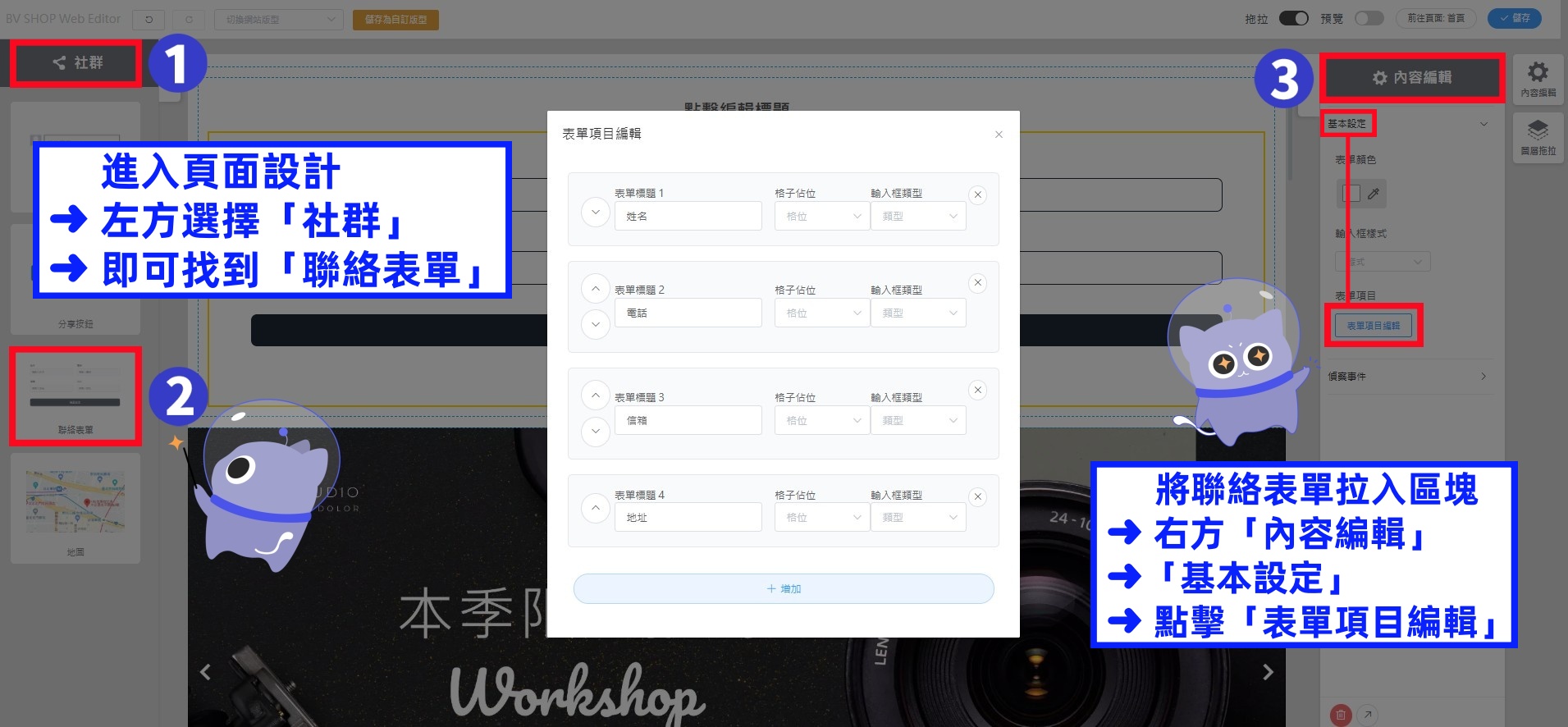Click the eyedropper icon beside form color
Viewport: 1568px width, 727px height.
pyautogui.click(x=1374, y=194)
